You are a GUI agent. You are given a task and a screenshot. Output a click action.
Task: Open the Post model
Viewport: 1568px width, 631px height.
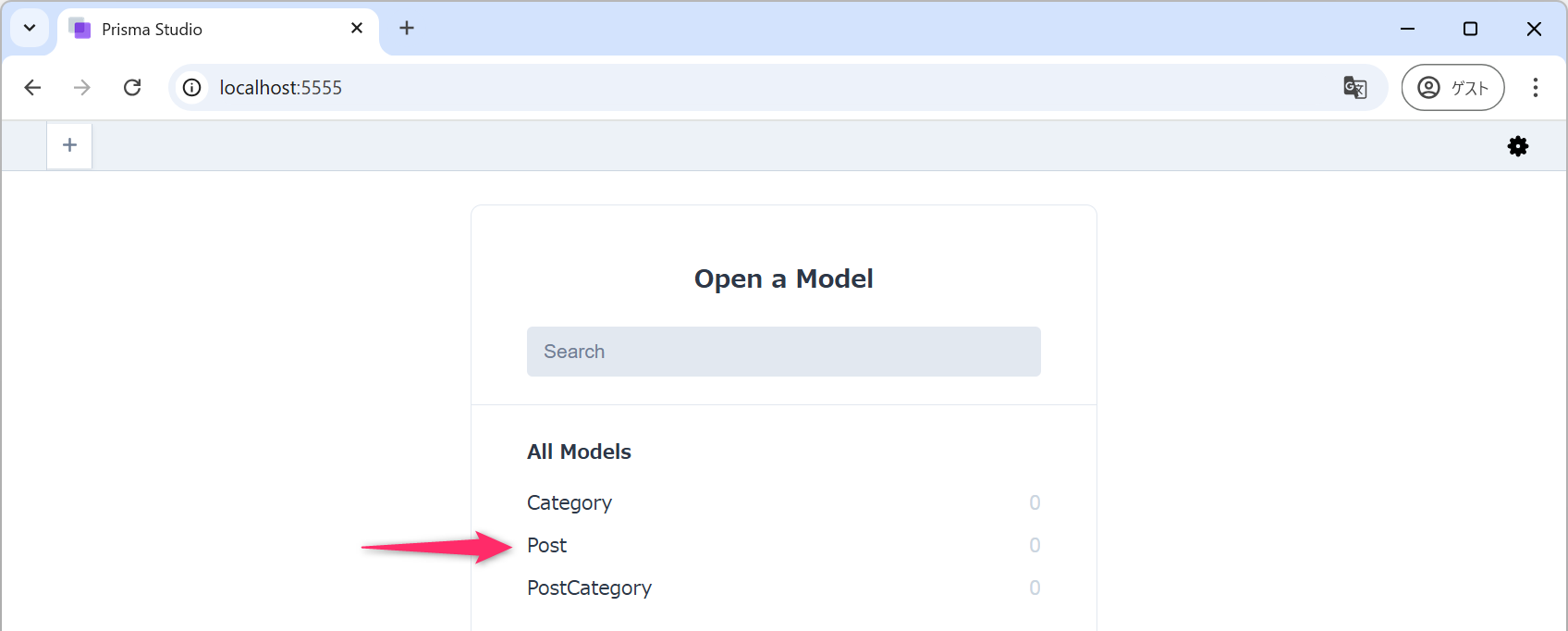(547, 545)
